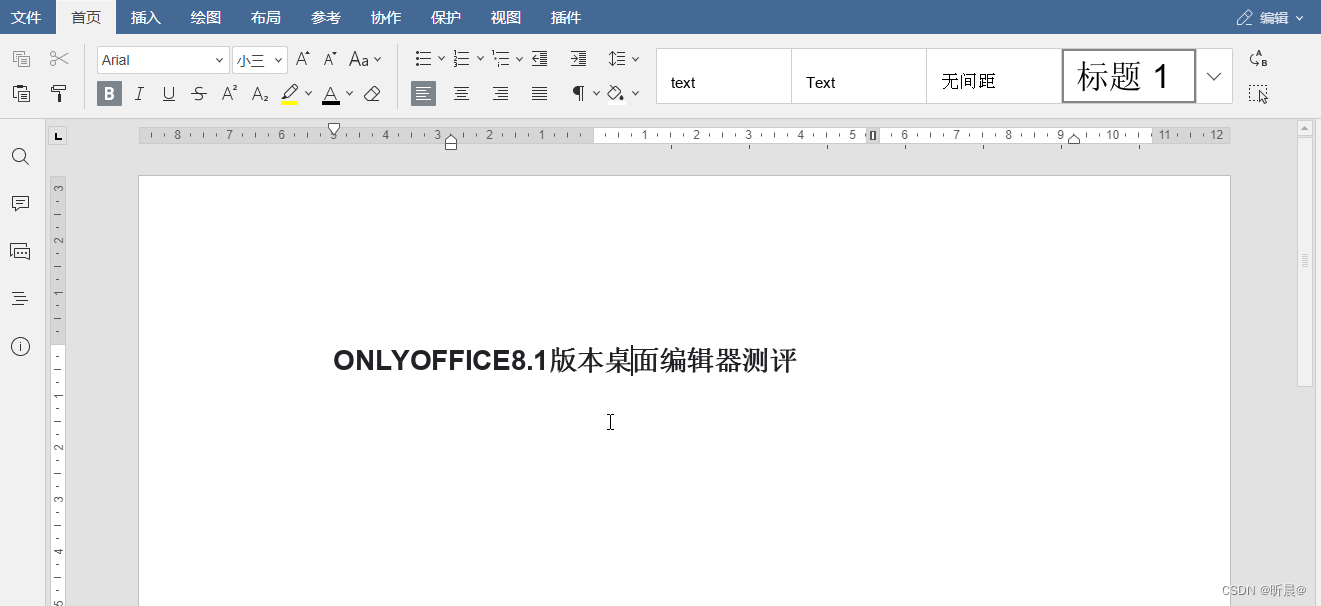Open highlight color dropdown arrow
This screenshot has height=606, width=1321.
coord(308,94)
